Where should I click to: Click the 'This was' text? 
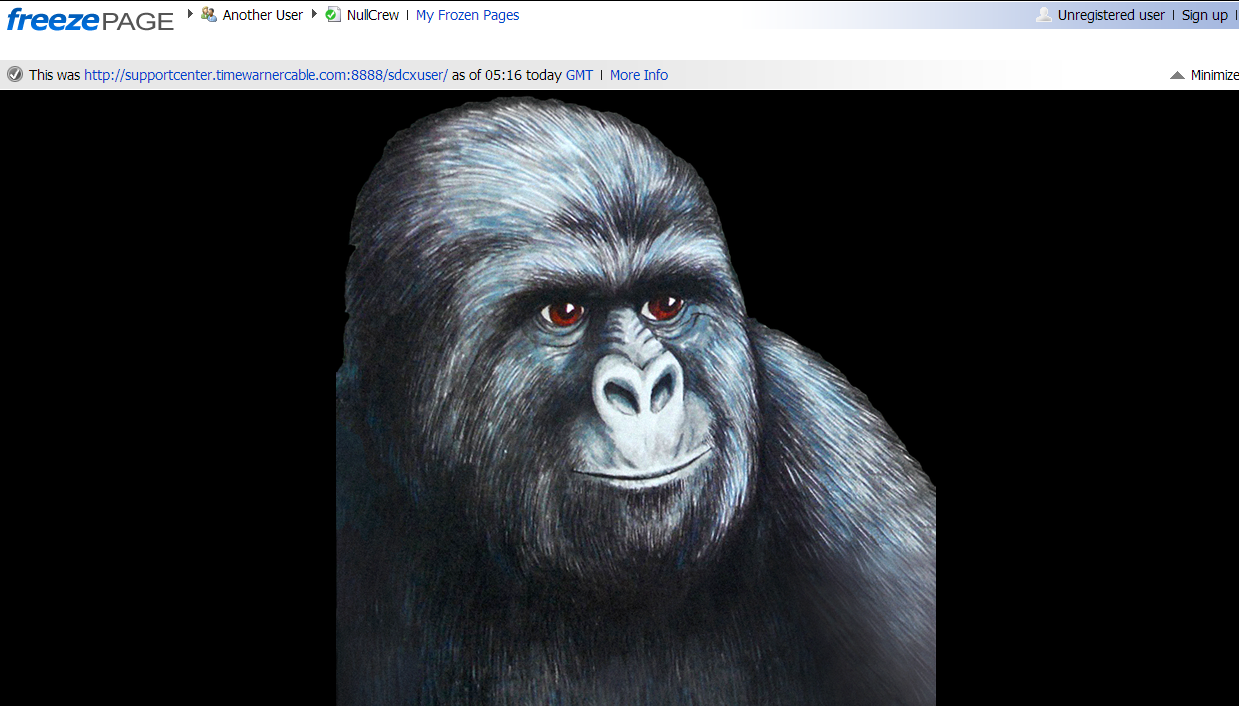(x=55, y=75)
